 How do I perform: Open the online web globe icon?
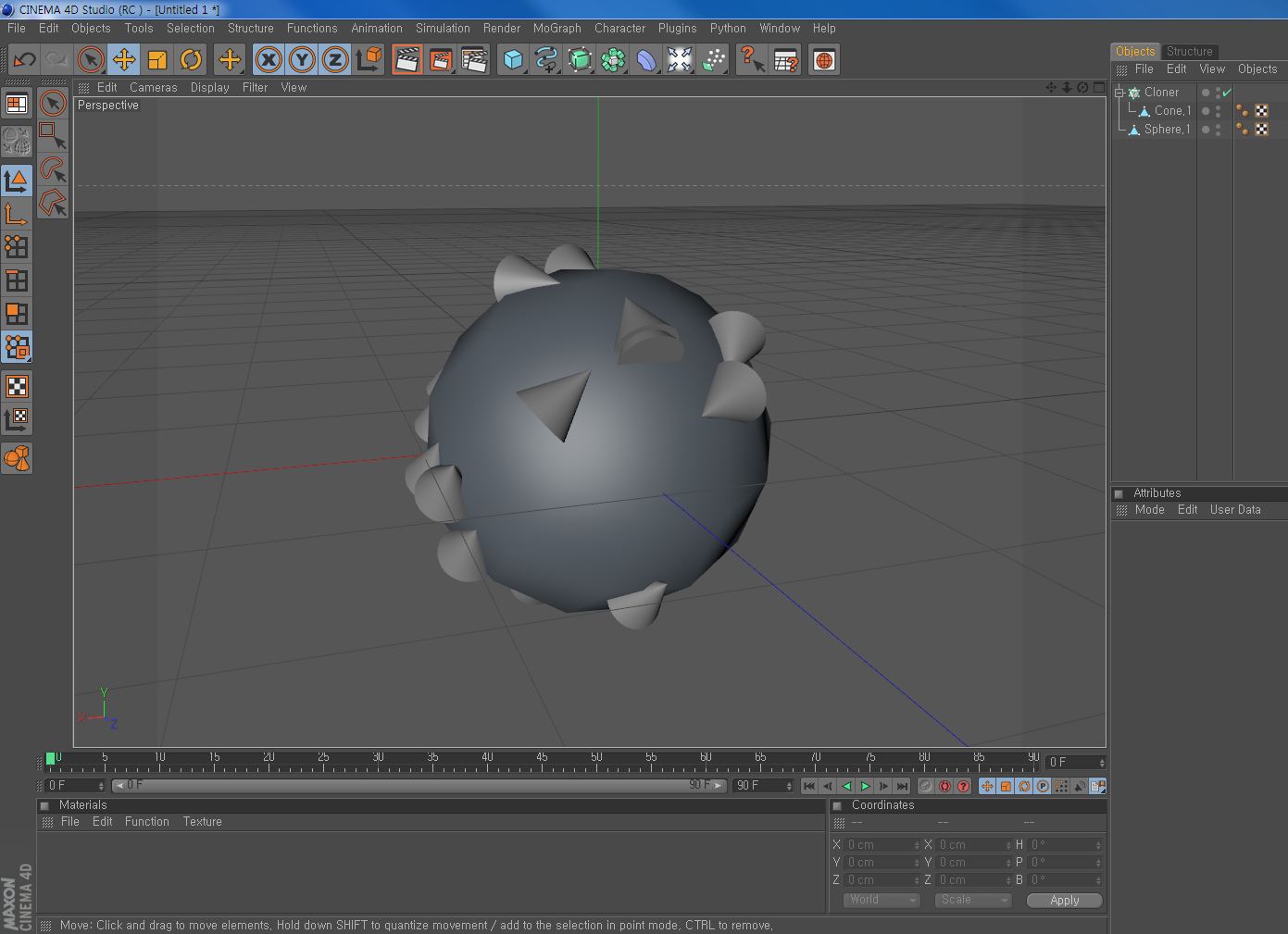pyautogui.click(x=823, y=60)
